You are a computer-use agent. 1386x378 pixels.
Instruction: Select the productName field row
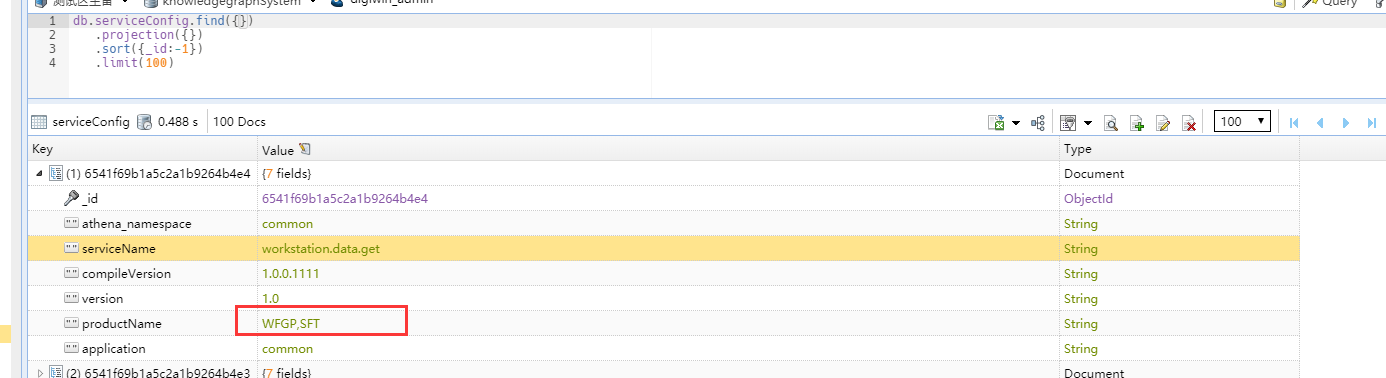pyautogui.click(x=664, y=323)
